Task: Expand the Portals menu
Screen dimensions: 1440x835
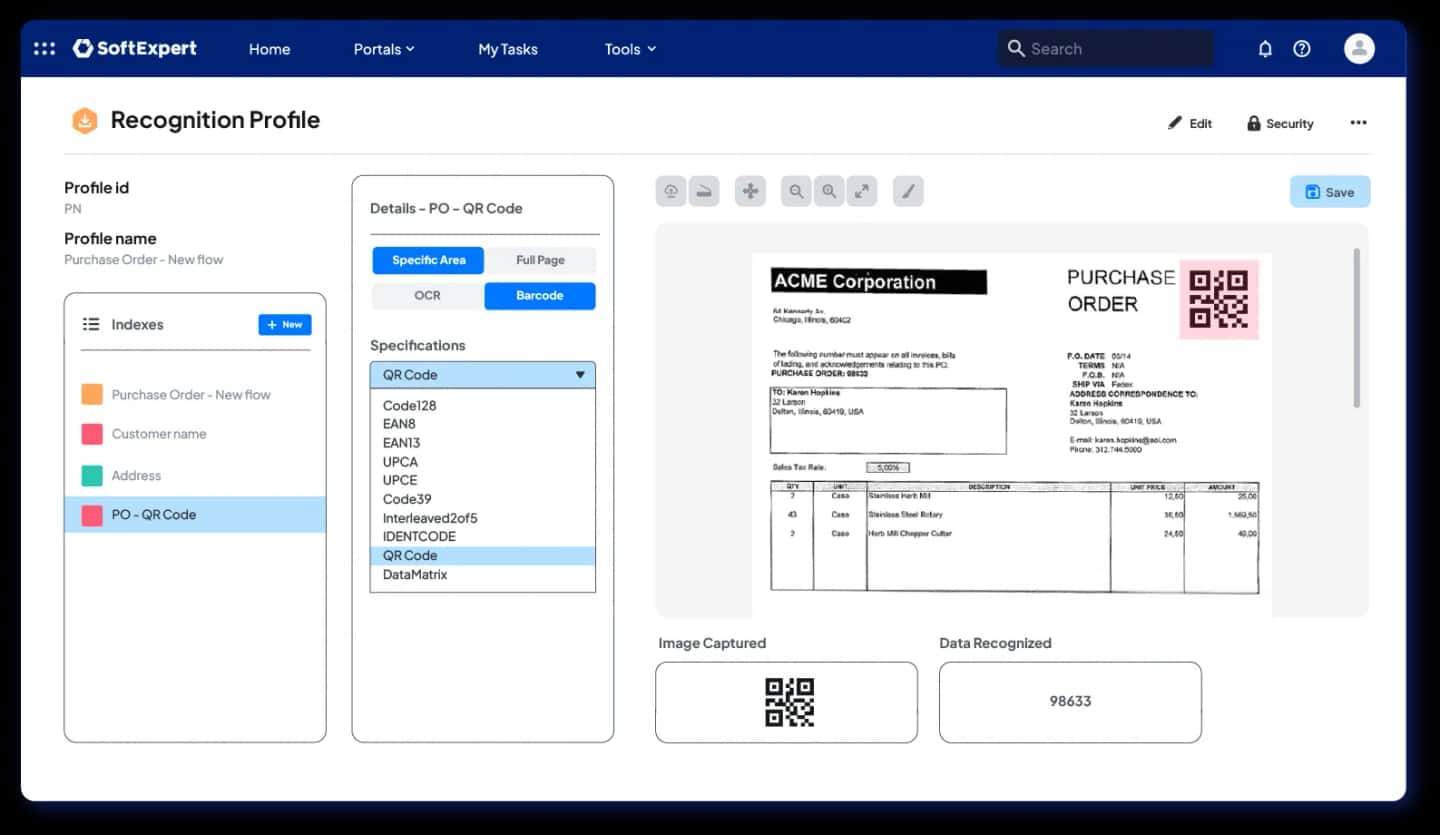Action: [384, 49]
